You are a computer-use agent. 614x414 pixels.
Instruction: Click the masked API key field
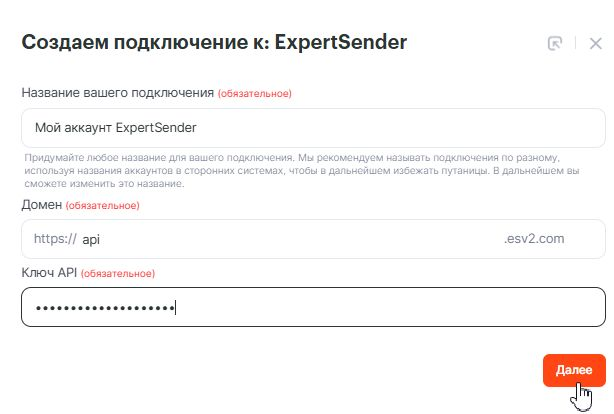(312, 307)
